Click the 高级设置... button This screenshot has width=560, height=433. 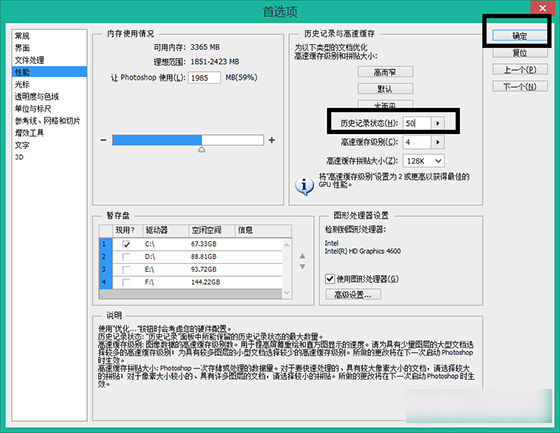click(353, 295)
